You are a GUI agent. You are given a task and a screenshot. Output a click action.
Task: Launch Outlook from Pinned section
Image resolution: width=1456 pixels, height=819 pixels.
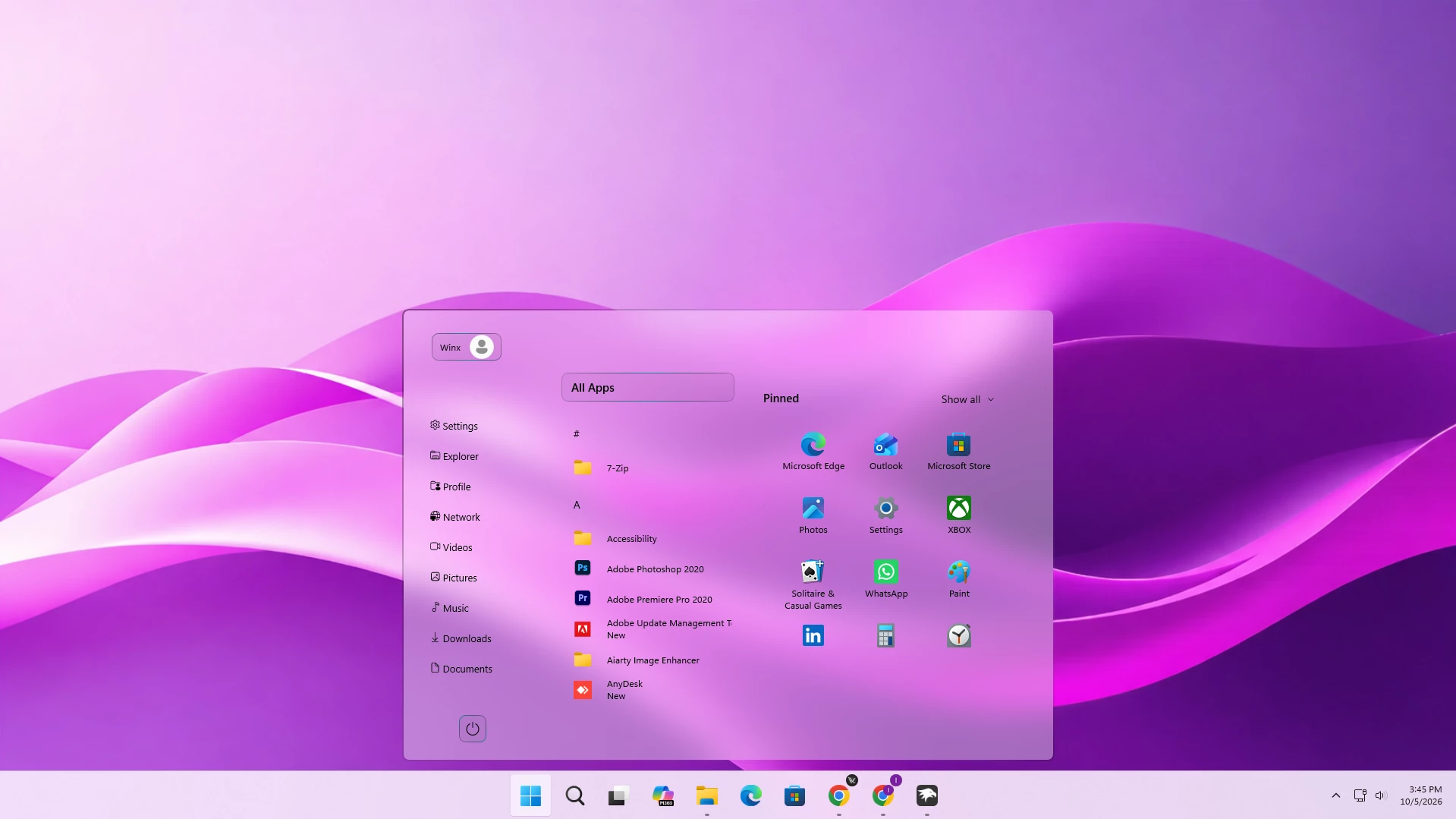tap(885, 451)
